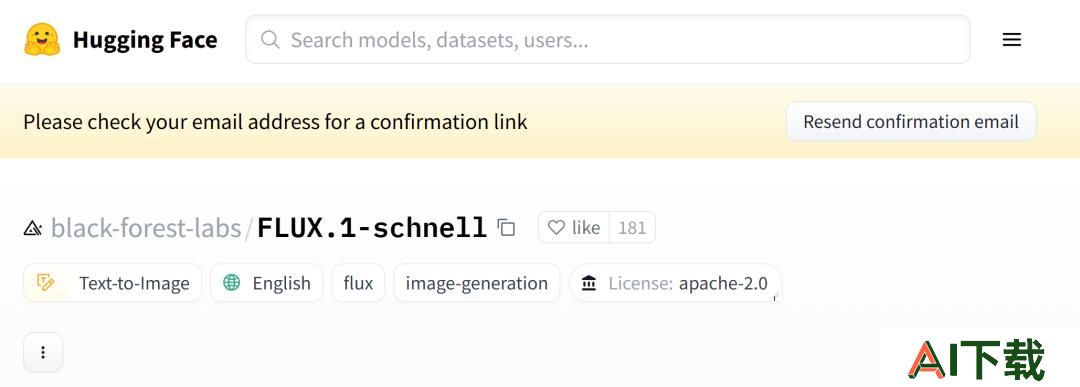This screenshot has height=387, width=1080.
Task: Select the flux tag
Action: [x=358, y=283]
